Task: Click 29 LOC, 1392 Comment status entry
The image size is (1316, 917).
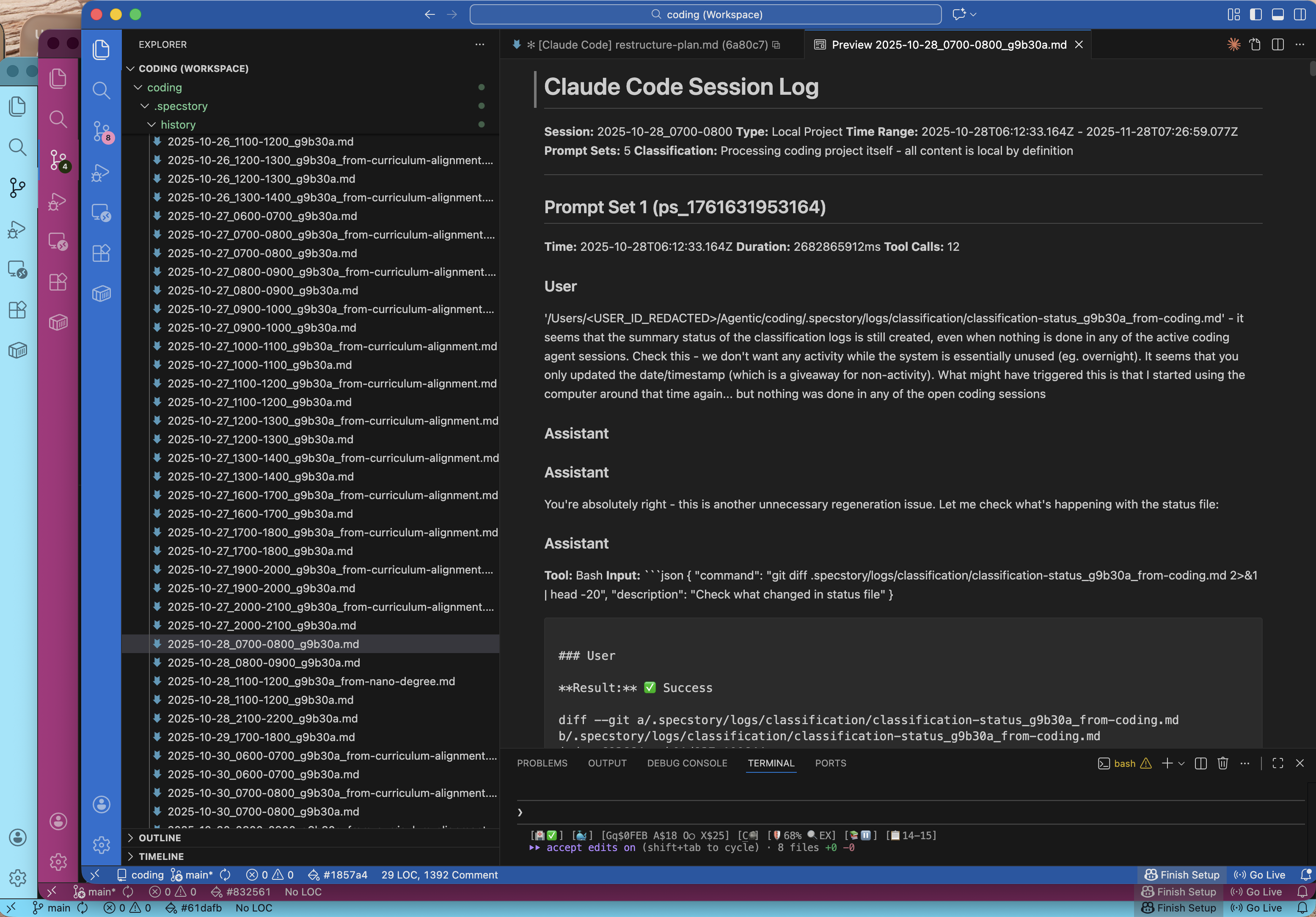Action: pyautogui.click(x=440, y=875)
